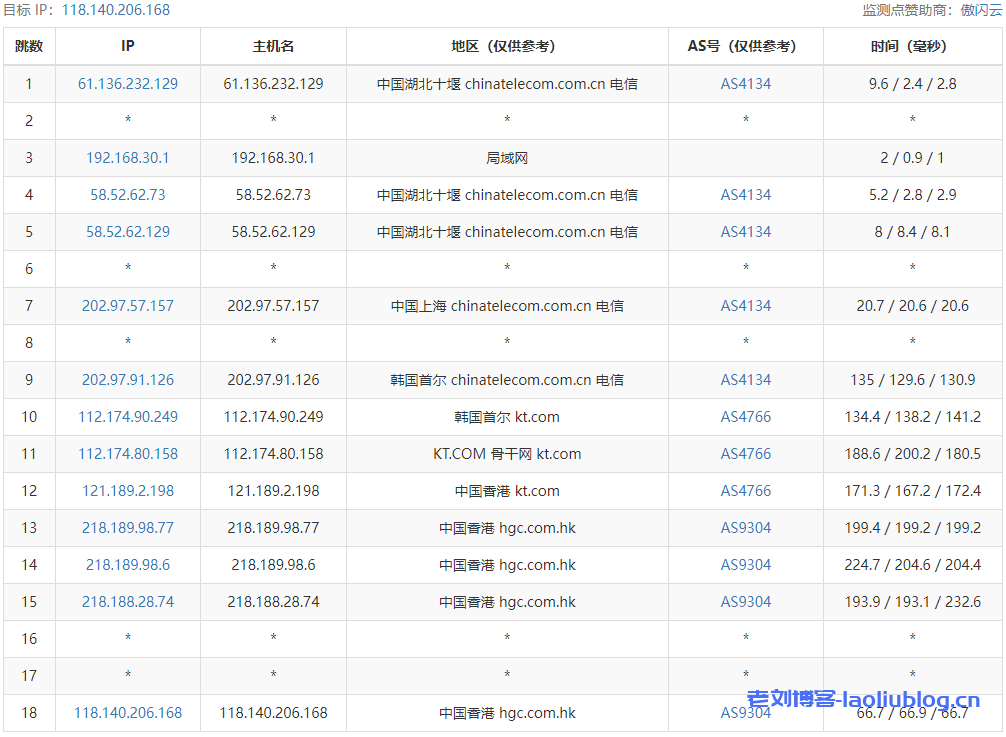
Task: Select the KT backbone IP link 112.174.80.158
Action: coord(127,453)
